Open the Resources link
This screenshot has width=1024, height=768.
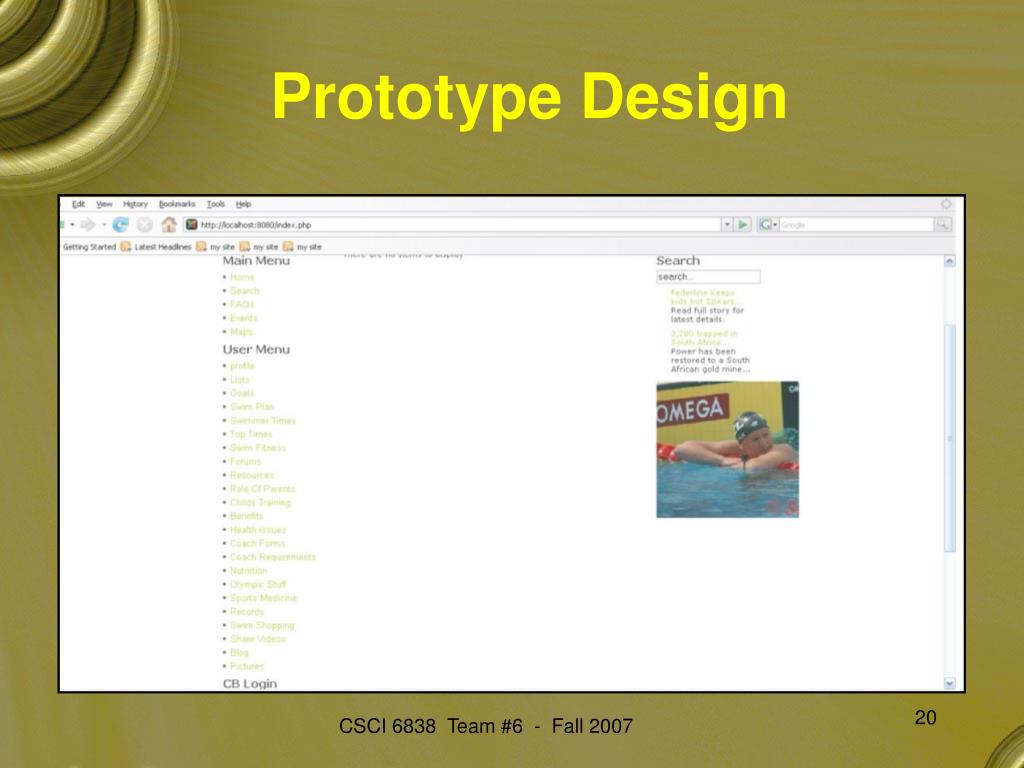tap(251, 475)
